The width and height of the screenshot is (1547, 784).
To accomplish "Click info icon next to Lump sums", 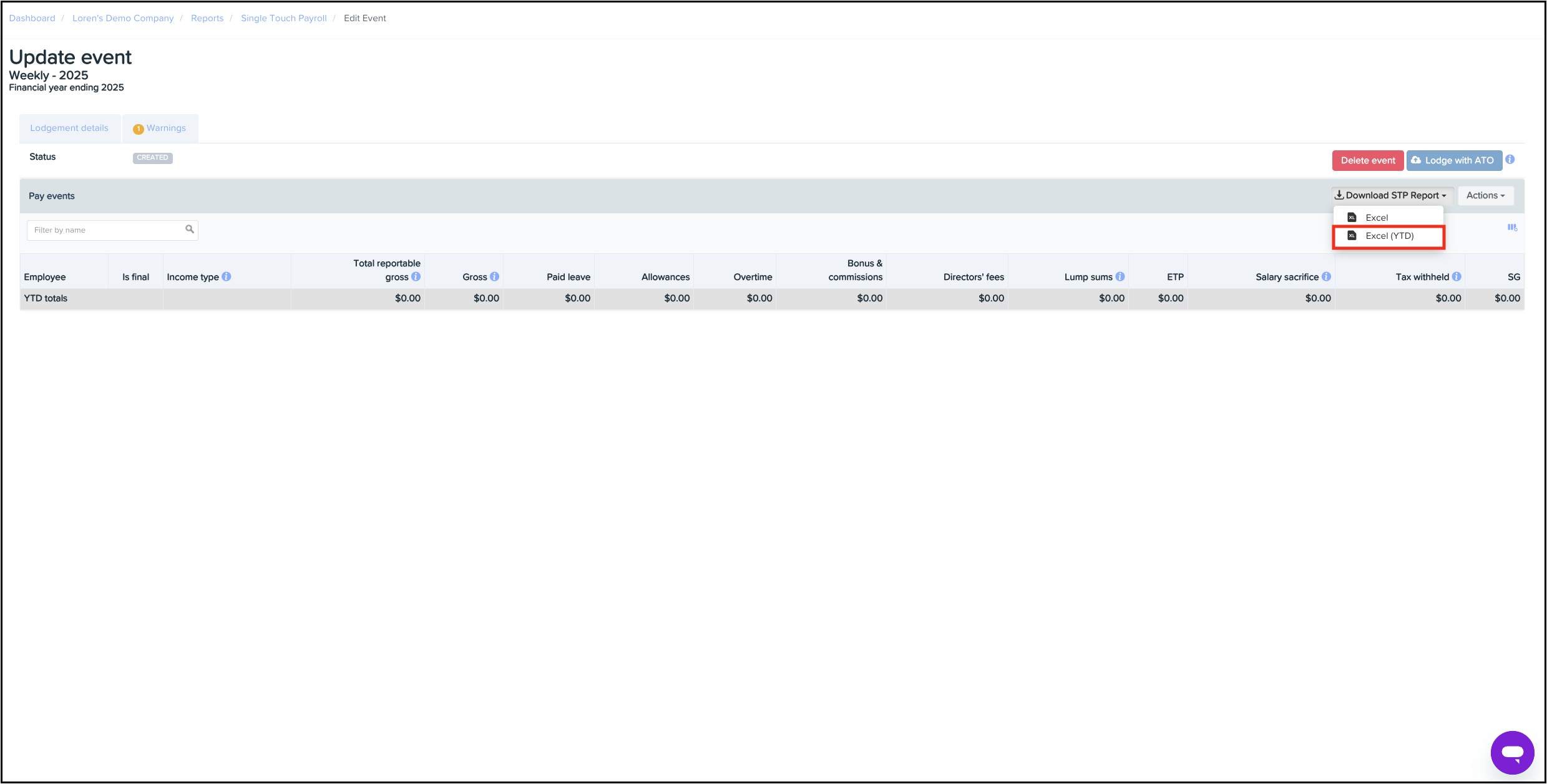I will [x=1120, y=276].
